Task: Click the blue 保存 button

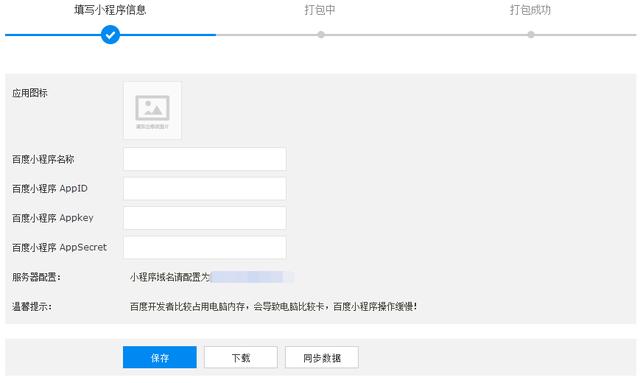Action: tap(160, 357)
